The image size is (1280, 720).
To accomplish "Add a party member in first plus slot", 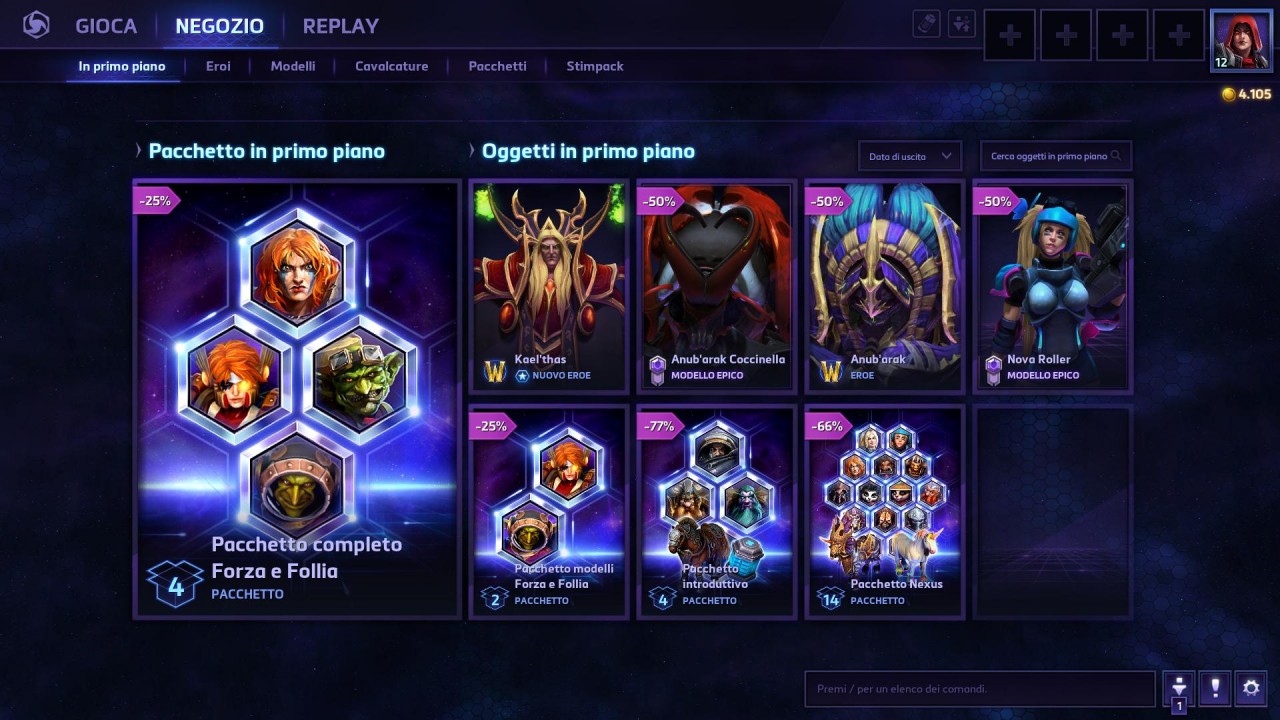I will point(1010,36).
